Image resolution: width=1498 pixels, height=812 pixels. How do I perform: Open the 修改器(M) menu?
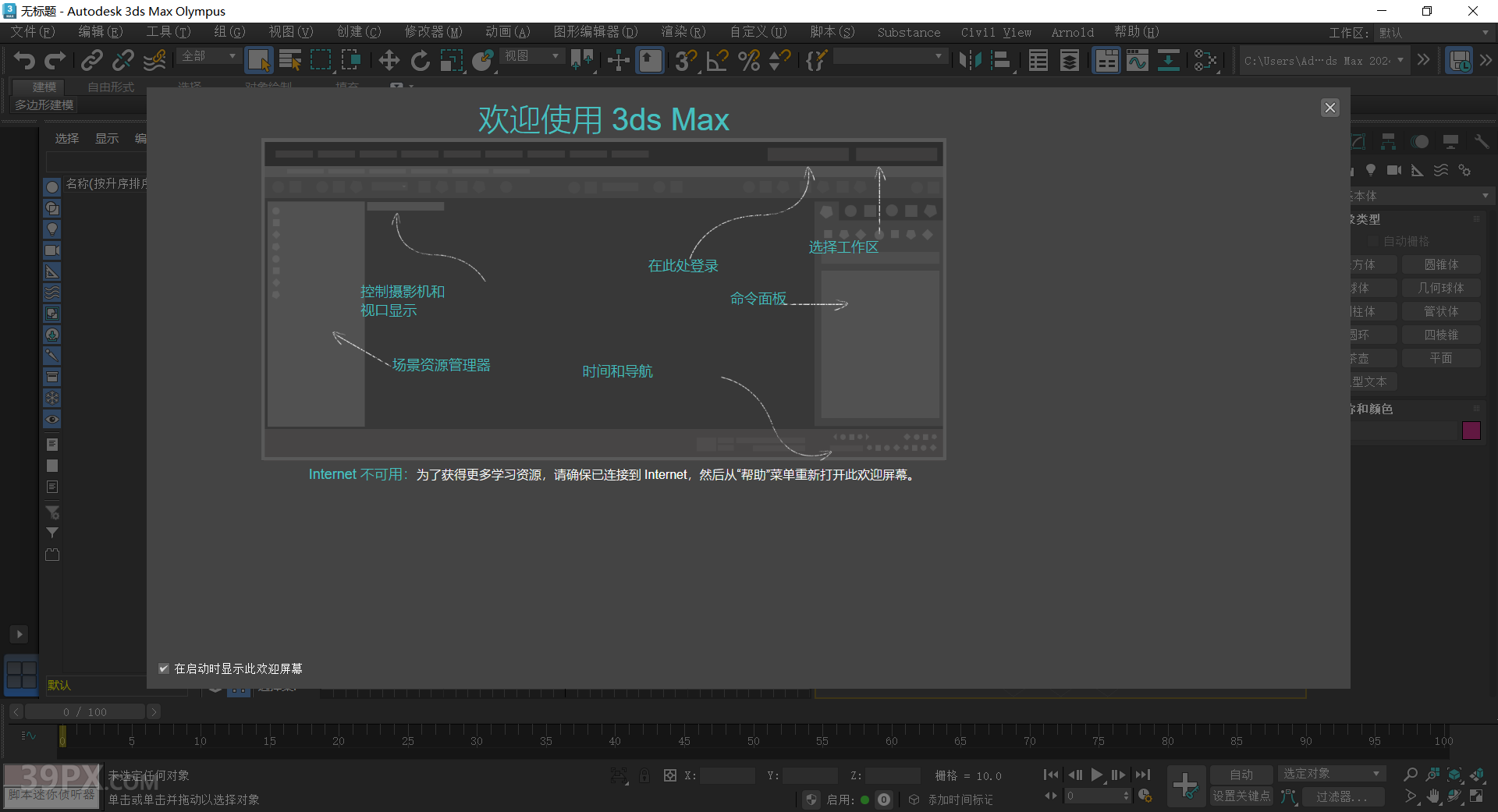(x=433, y=32)
